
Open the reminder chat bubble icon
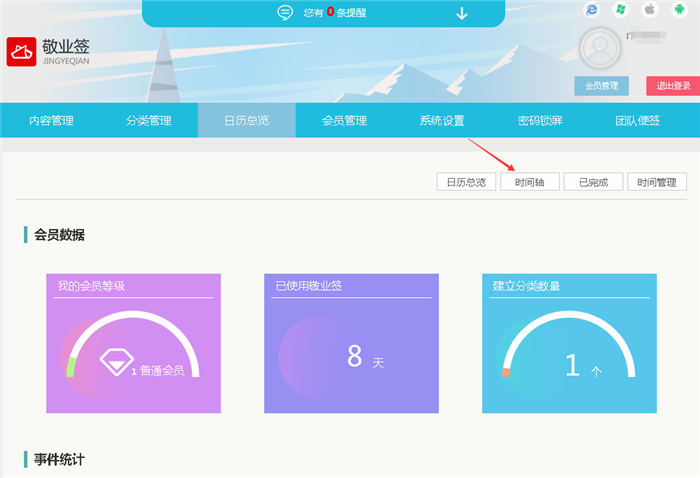[285, 12]
